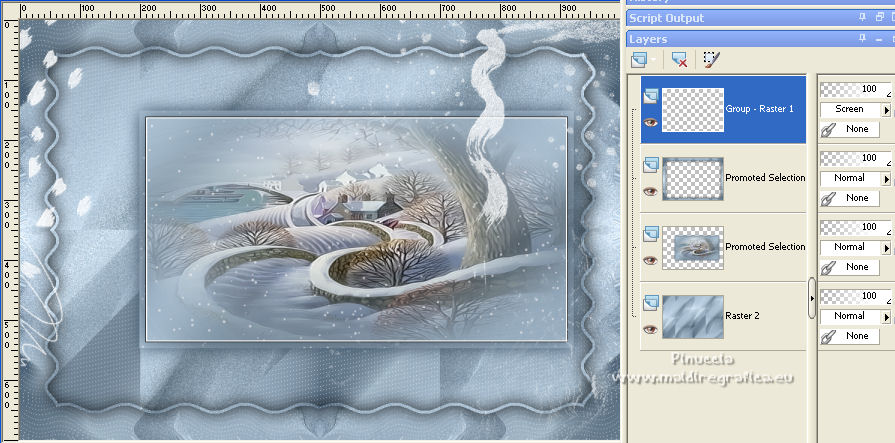Click the Delete Layer icon with red X
Viewport: 895px width, 443px height.
679,59
